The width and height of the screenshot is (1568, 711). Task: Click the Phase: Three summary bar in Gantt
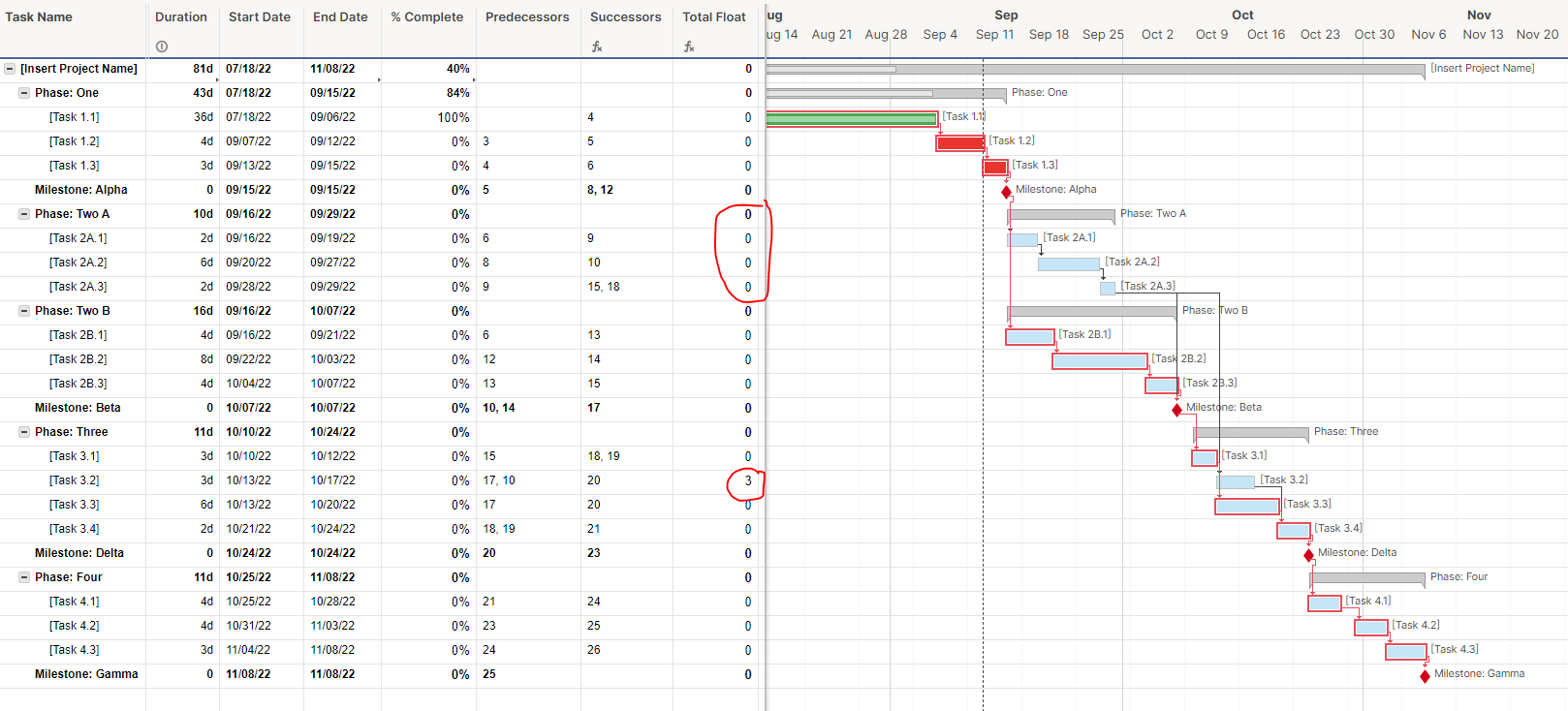click(1251, 432)
